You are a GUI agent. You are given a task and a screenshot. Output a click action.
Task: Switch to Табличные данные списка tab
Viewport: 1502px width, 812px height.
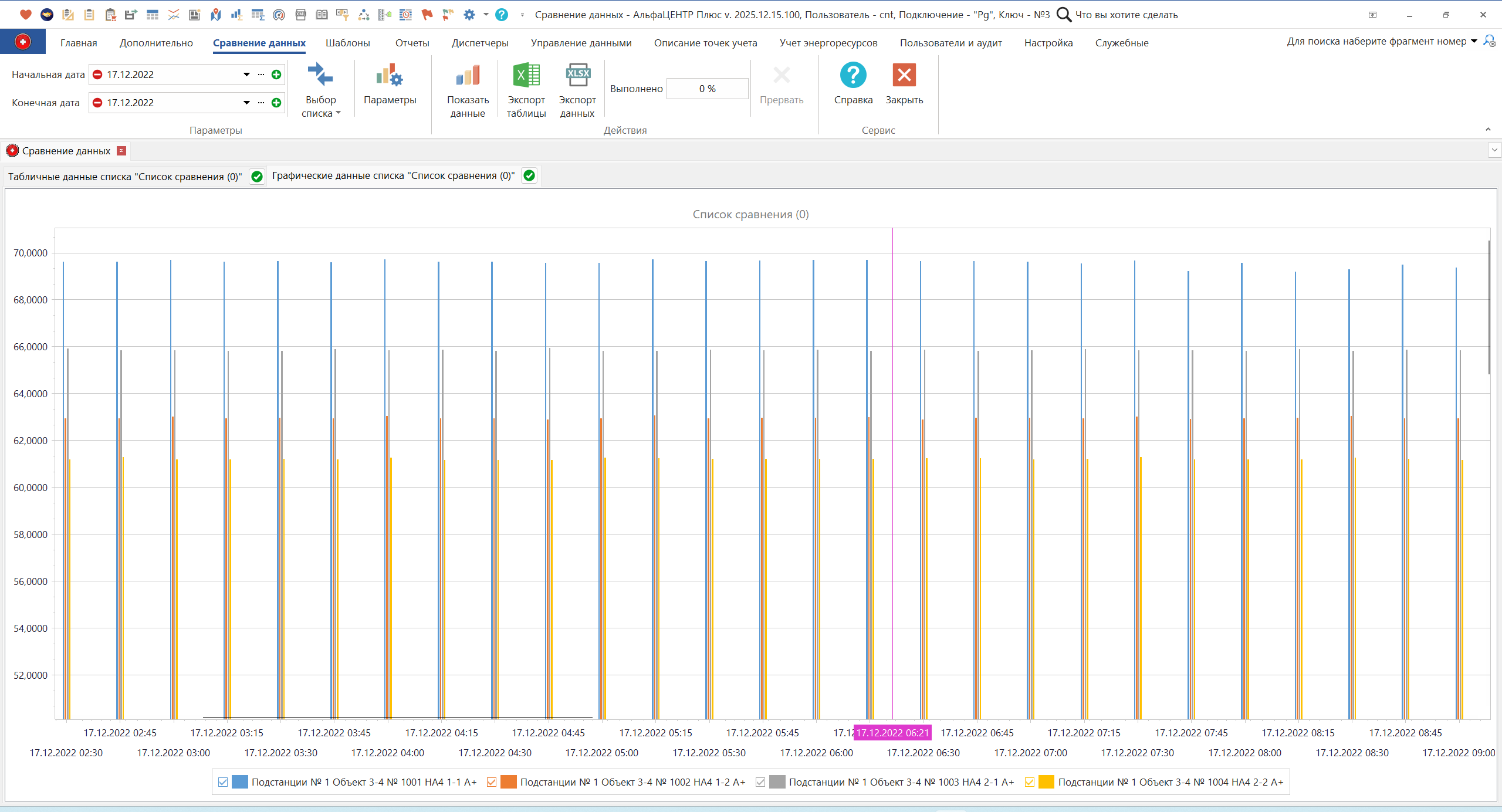(x=125, y=177)
